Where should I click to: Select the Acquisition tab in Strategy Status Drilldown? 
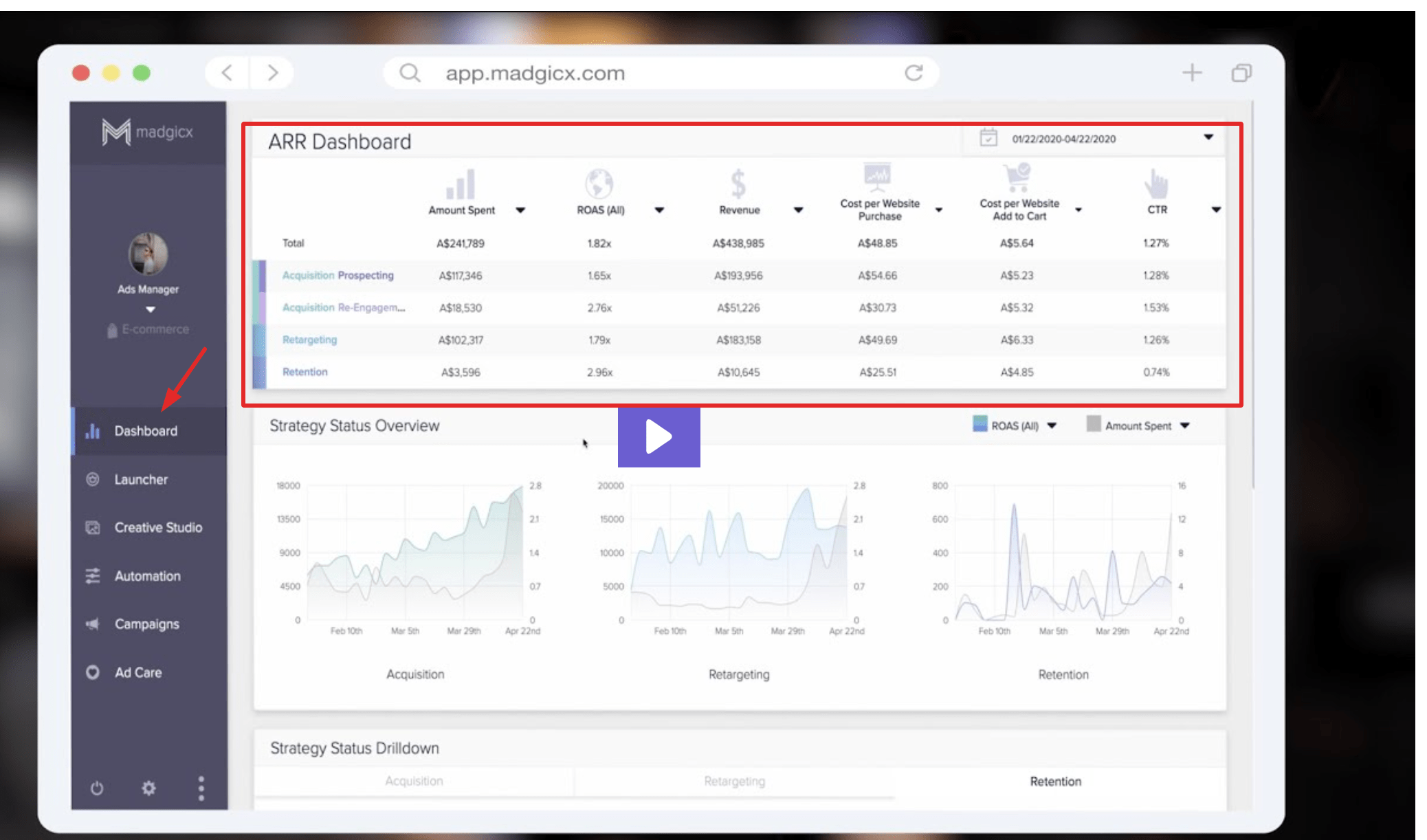pos(414,781)
